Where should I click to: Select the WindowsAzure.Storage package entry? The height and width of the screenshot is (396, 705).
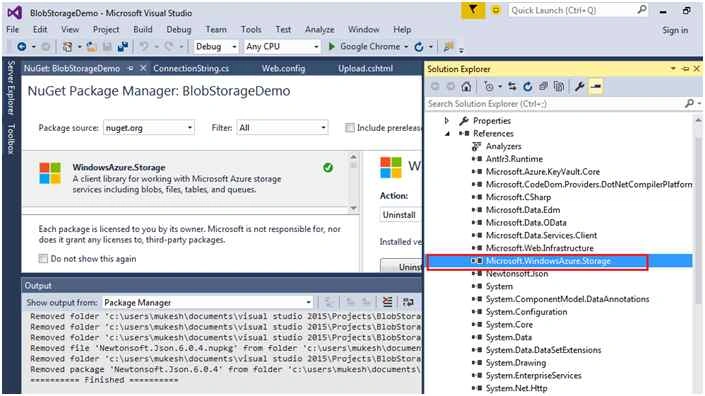pyautogui.click(x=185, y=178)
